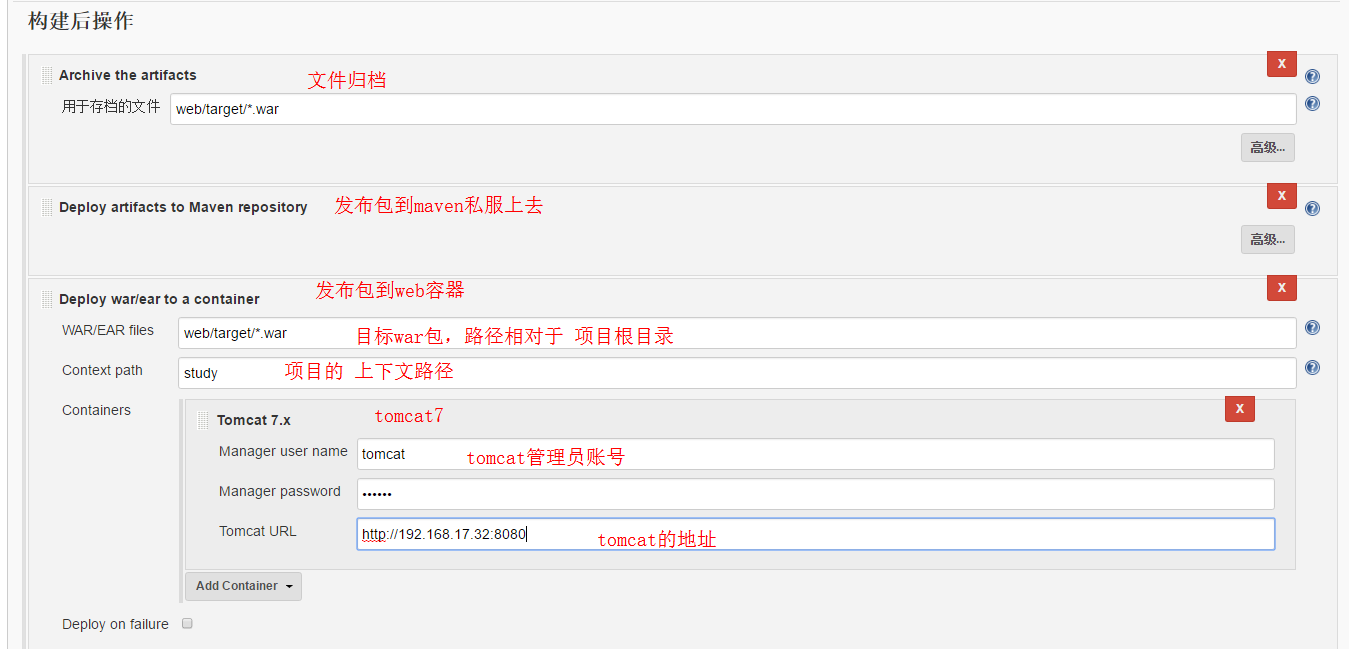The image size is (1349, 649).
Task: Select the Tomcat 7.x container title
Action: point(254,420)
